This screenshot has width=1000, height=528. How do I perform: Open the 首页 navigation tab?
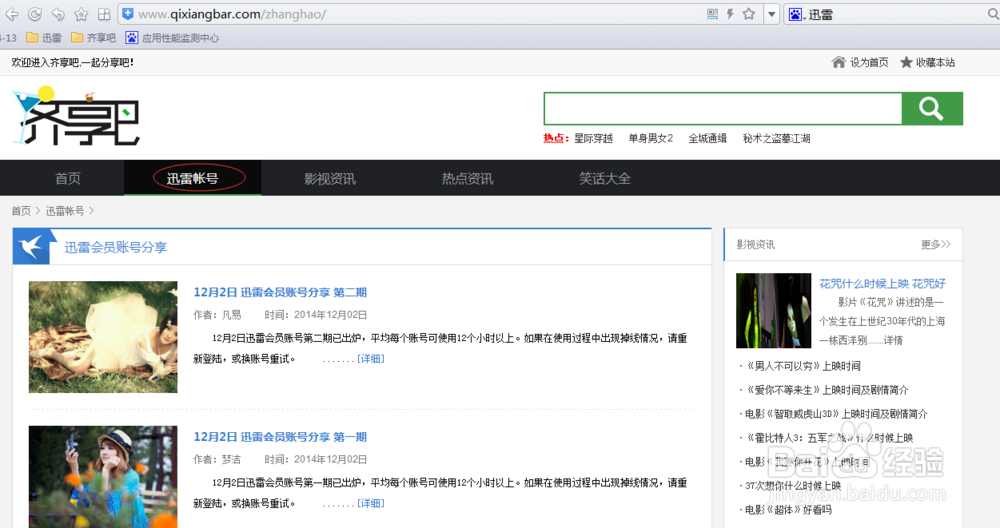tap(68, 179)
